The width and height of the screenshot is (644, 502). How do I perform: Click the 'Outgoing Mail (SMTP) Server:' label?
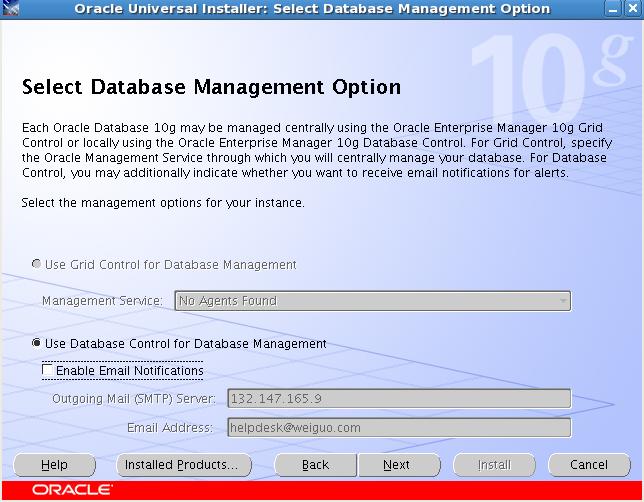pyautogui.click(x=133, y=398)
